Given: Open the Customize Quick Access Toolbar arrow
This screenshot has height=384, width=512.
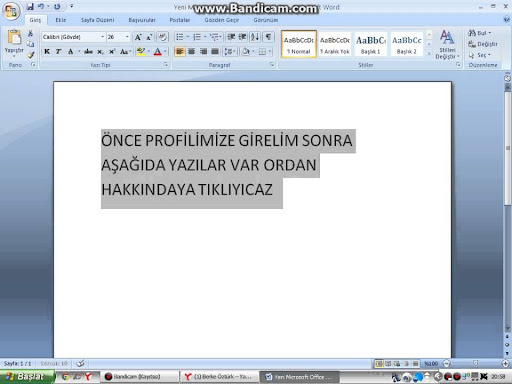Looking at the screenshot, I should [x=71, y=6].
